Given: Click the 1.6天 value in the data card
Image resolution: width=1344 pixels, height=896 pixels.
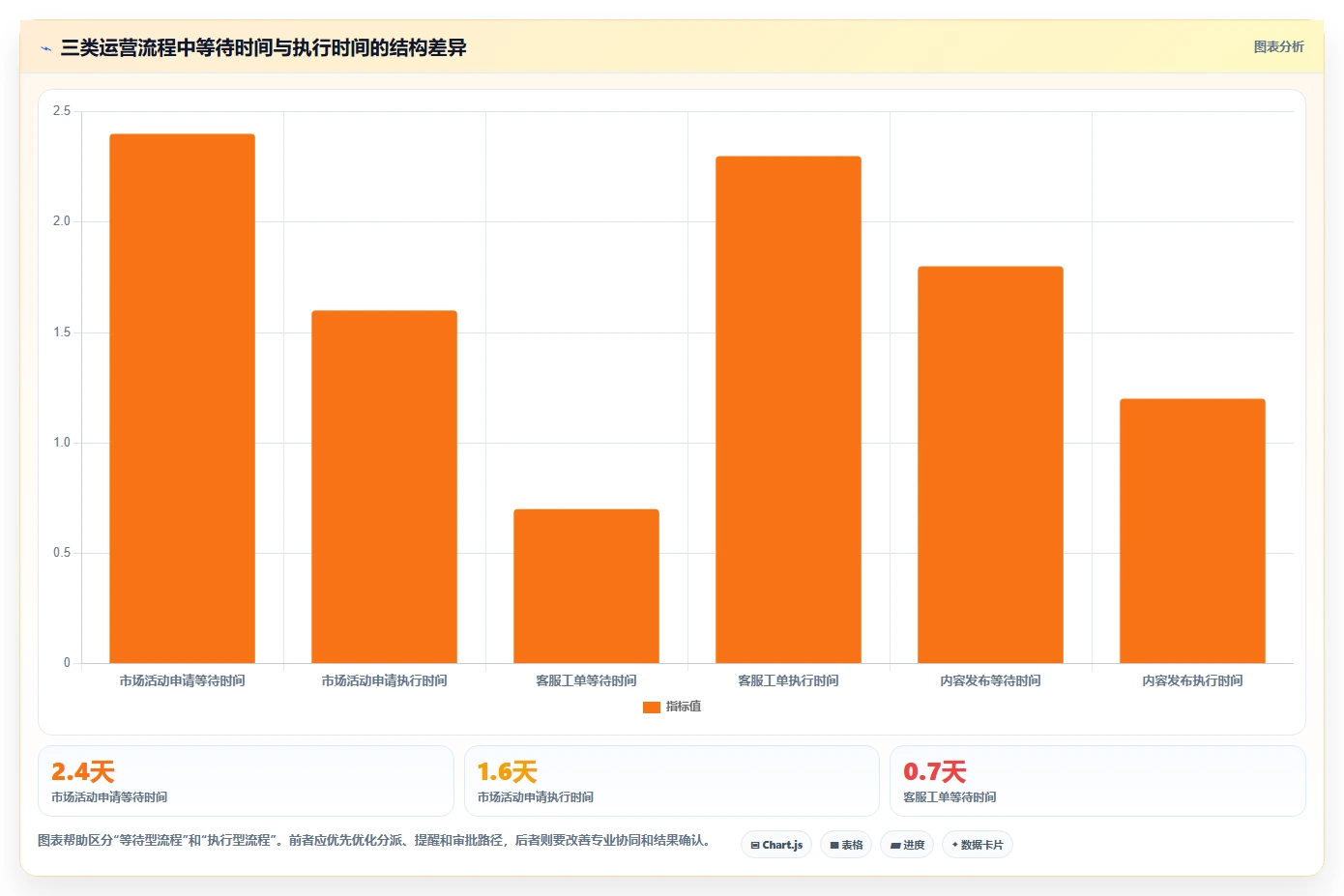Looking at the screenshot, I should [x=508, y=772].
